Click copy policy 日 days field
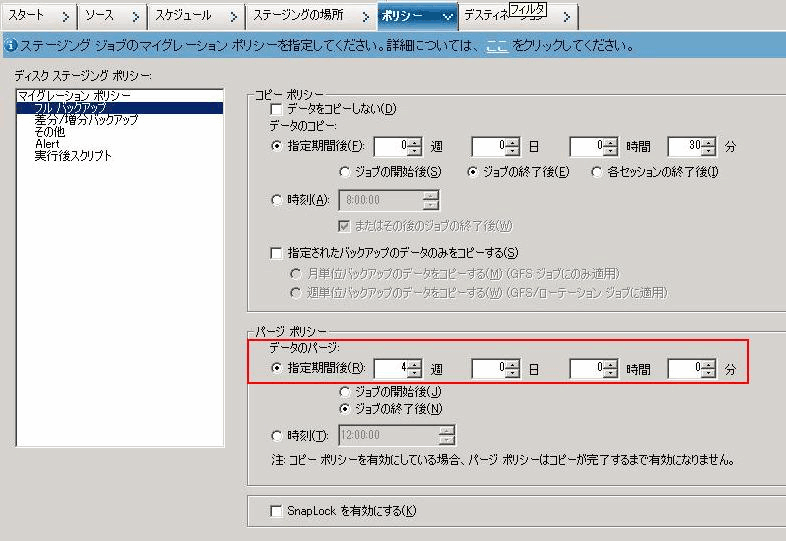The height and width of the screenshot is (541, 786). 489,146
